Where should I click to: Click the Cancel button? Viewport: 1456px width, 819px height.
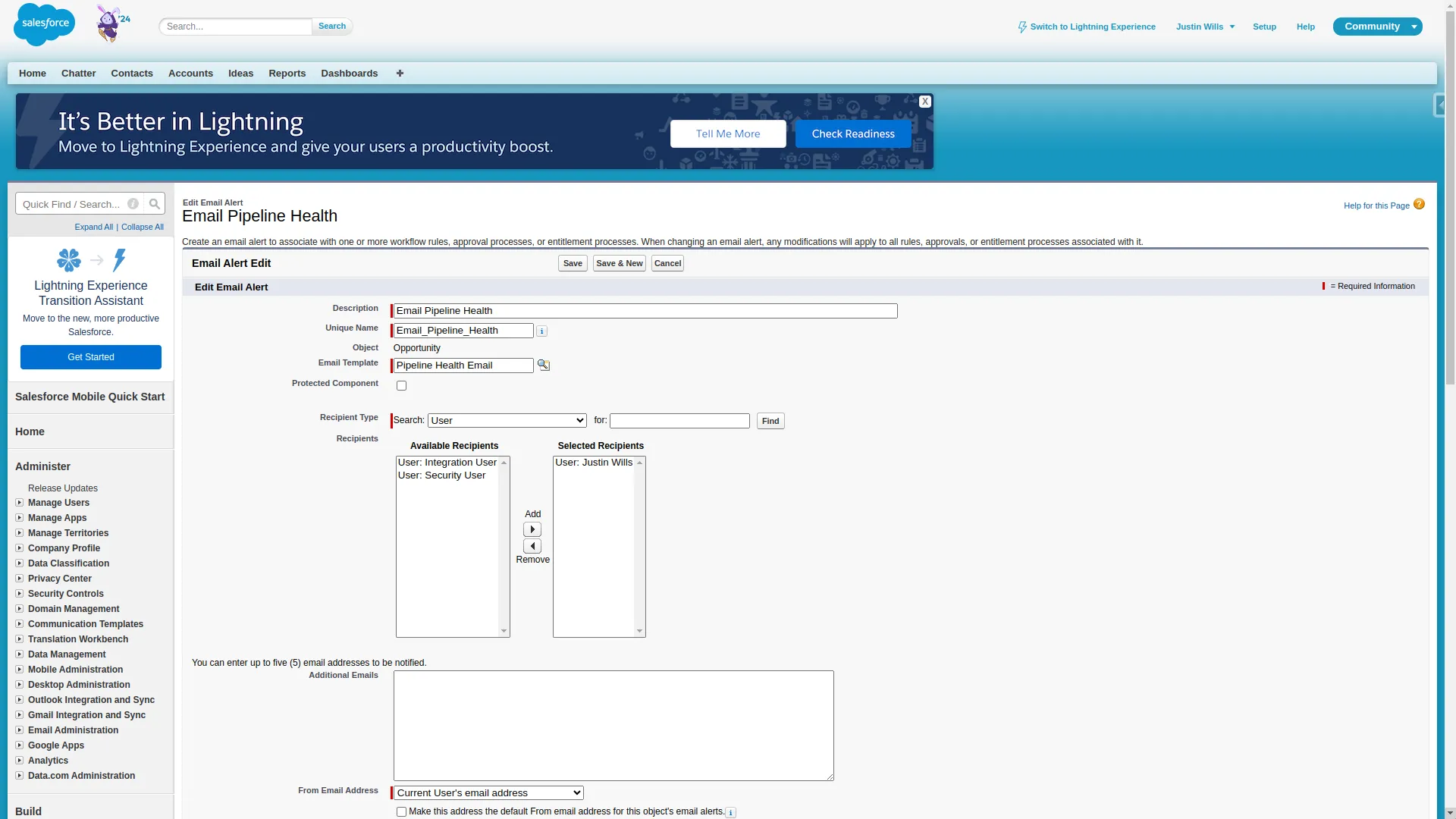pos(667,263)
